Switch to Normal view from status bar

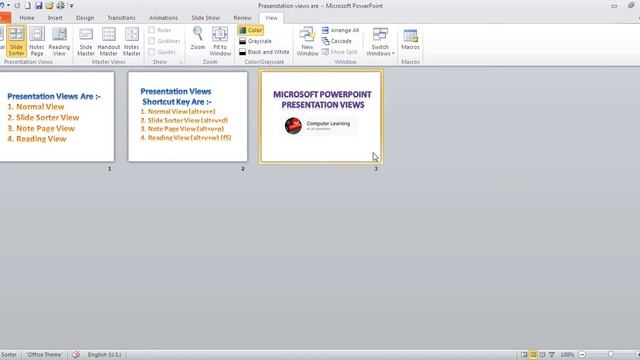[x=524, y=355]
